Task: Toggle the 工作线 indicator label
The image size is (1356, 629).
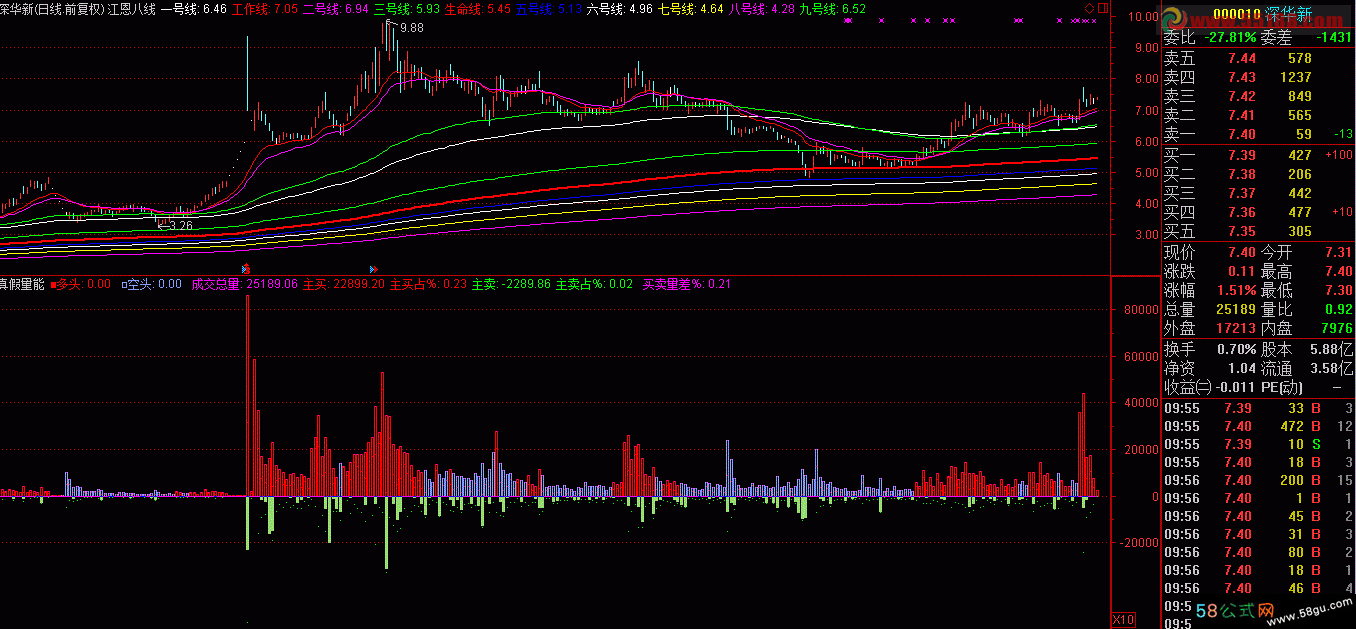Action: click(251, 8)
